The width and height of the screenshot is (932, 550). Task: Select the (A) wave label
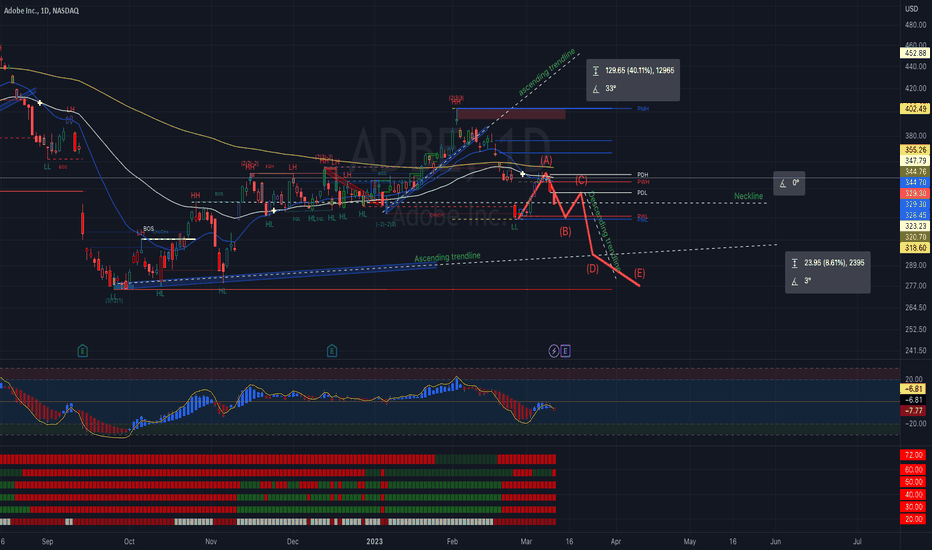(x=546, y=160)
